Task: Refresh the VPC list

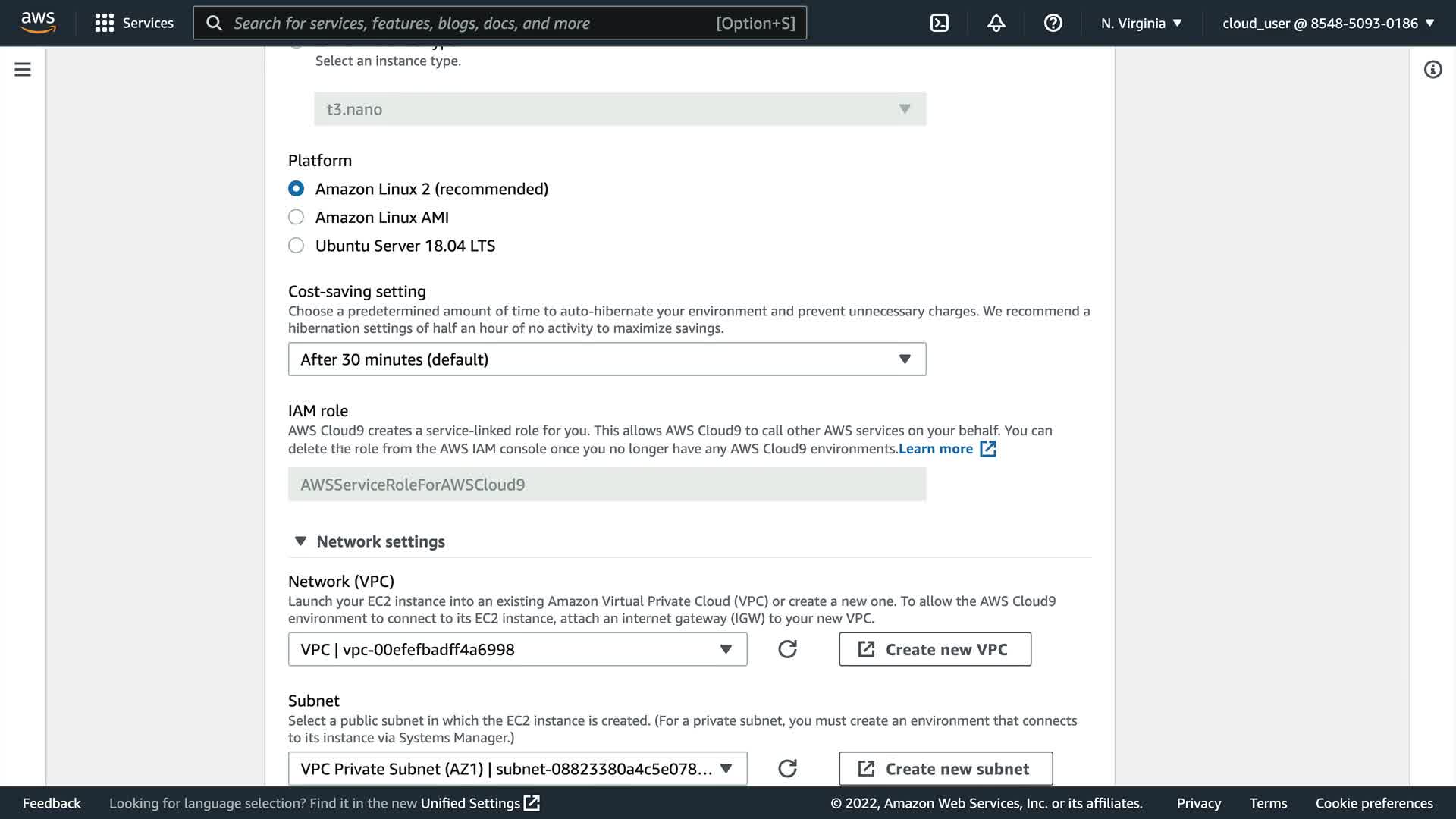Action: coord(787,649)
